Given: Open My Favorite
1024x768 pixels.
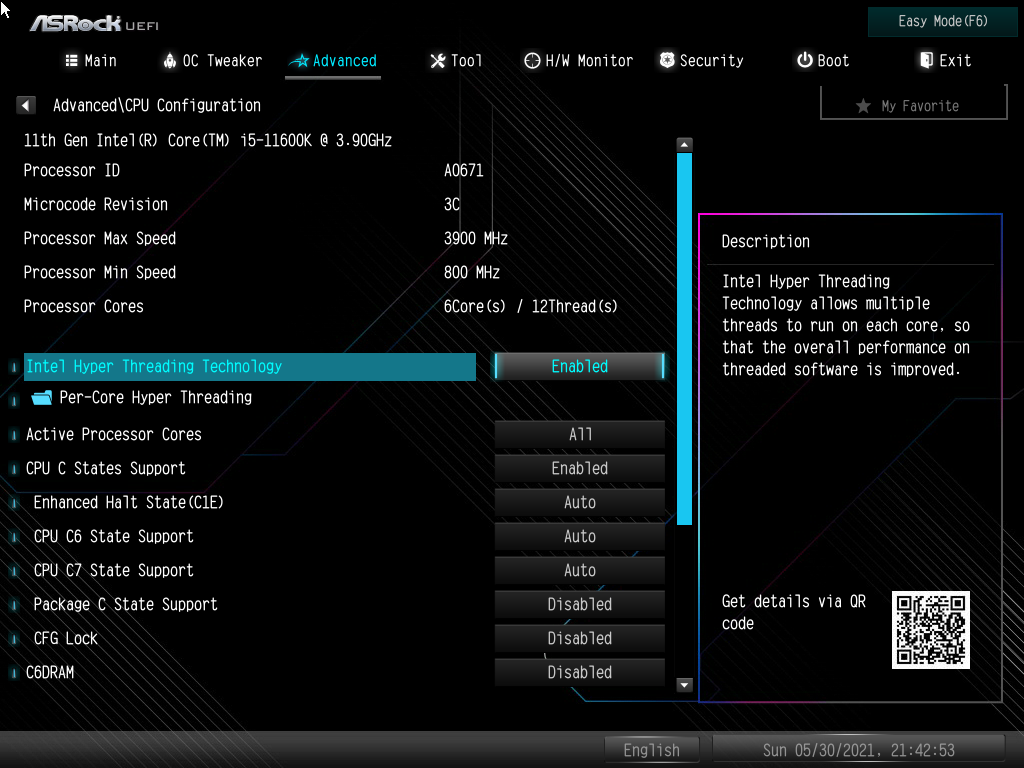Looking at the screenshot, I should click(x=913, y=103).
